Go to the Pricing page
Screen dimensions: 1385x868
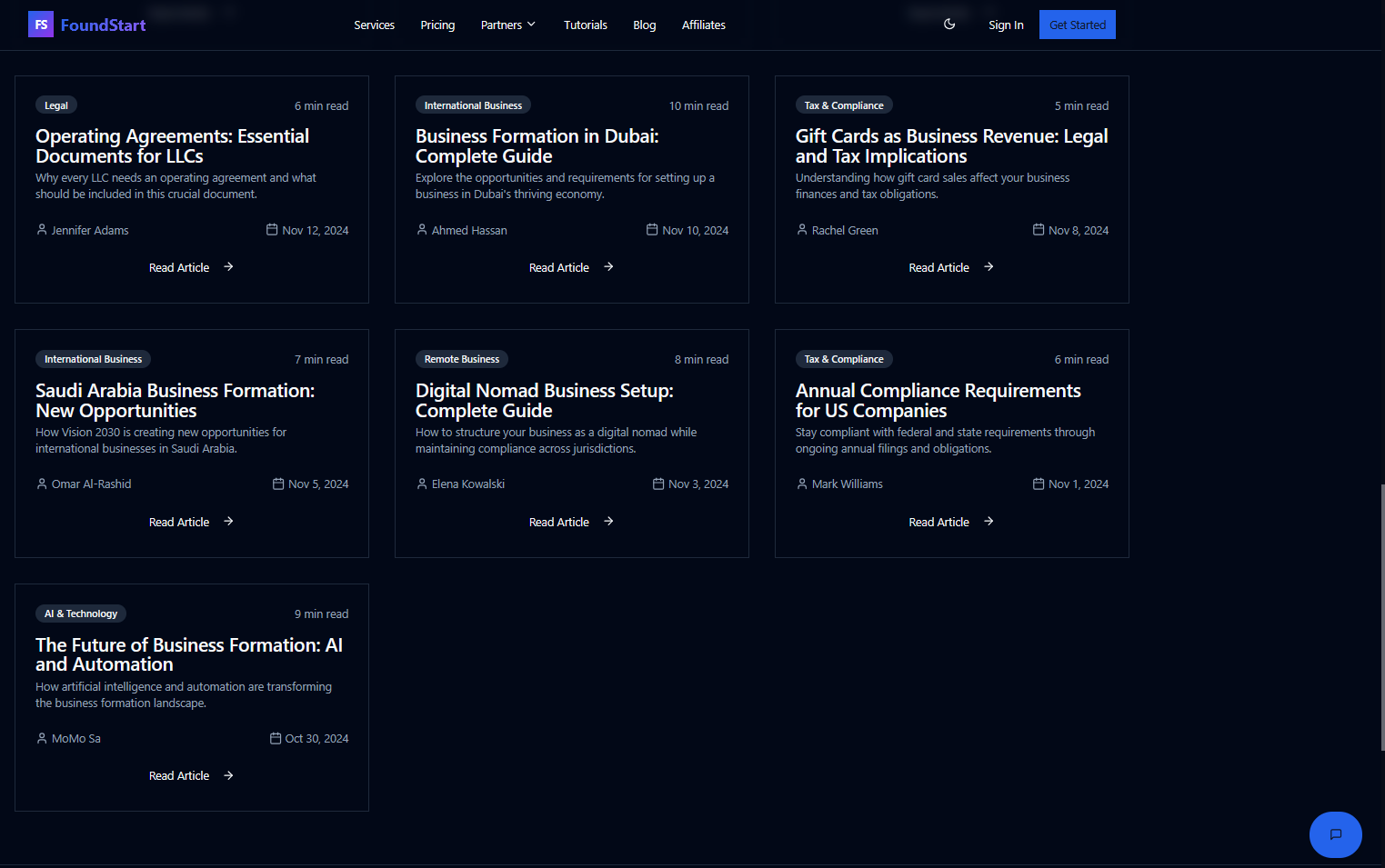click(x=437, y=25)
